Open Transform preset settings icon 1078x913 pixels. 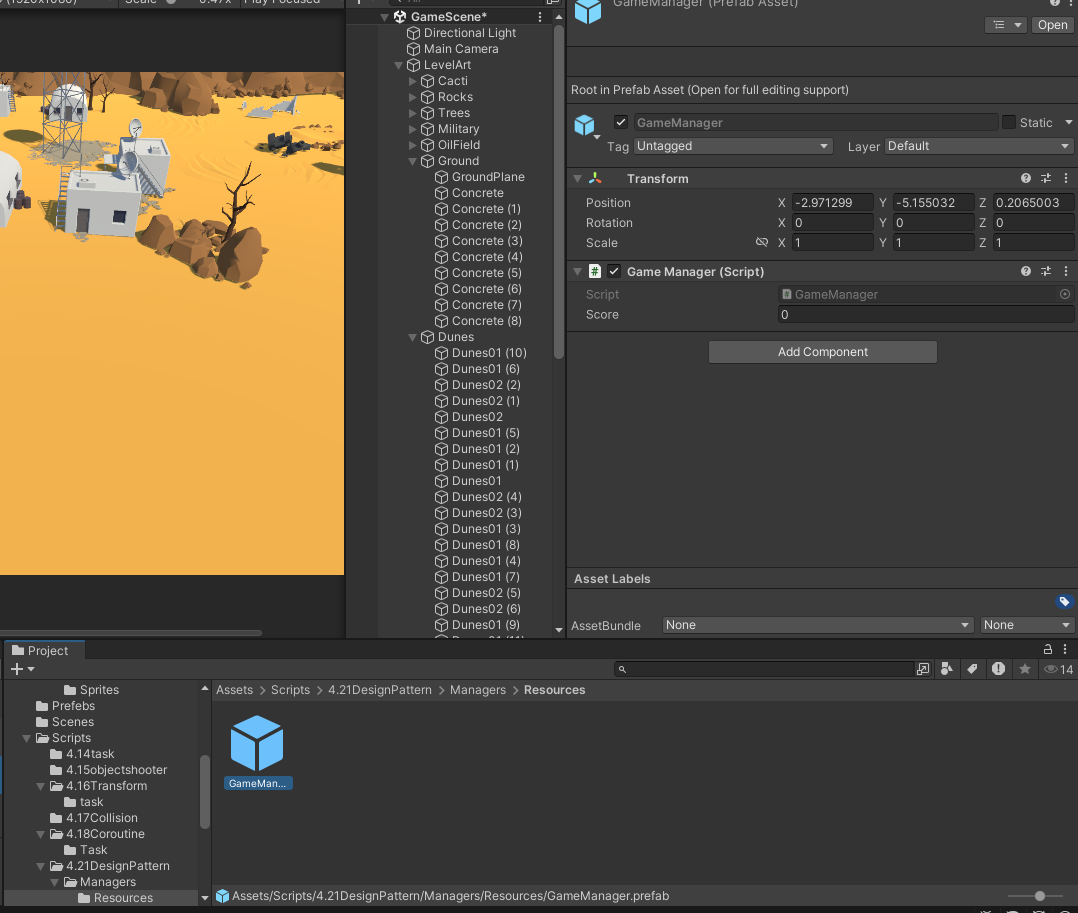(1046, 178)
